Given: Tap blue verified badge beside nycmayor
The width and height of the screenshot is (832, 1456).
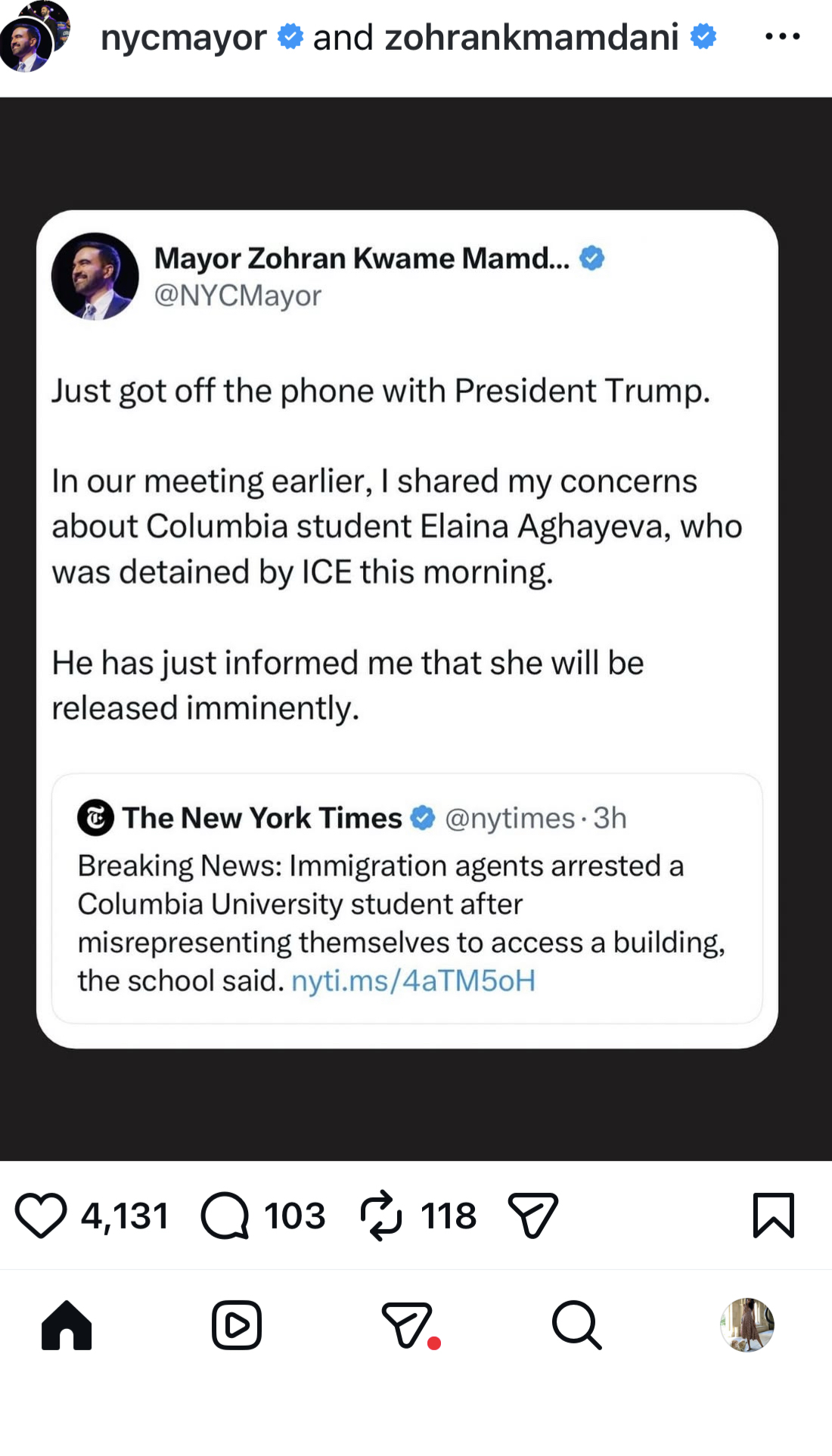Looking at the screenshot, I should (x=290, y=36).
